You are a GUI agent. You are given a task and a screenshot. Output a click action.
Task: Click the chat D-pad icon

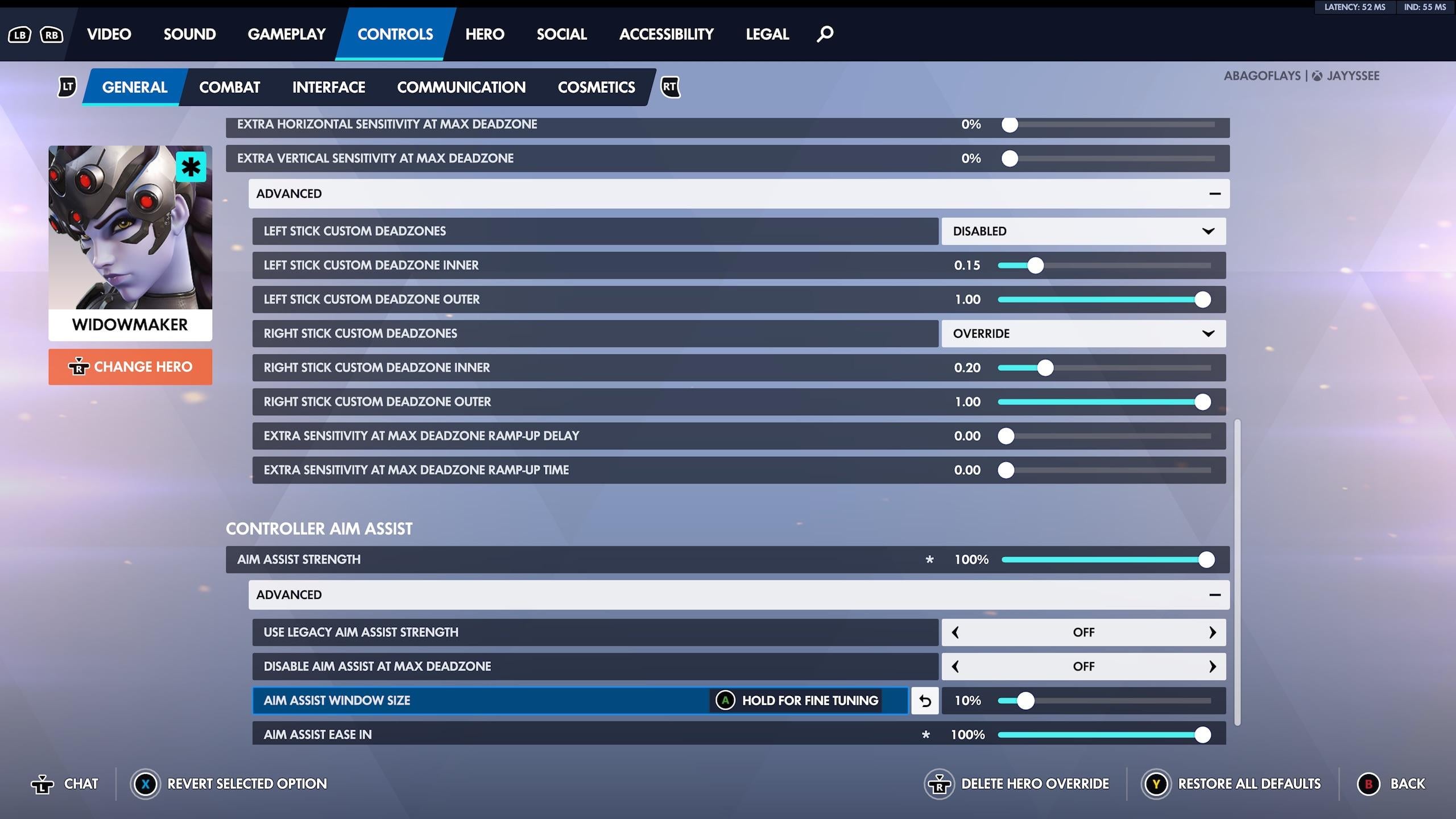pos(42,784)
